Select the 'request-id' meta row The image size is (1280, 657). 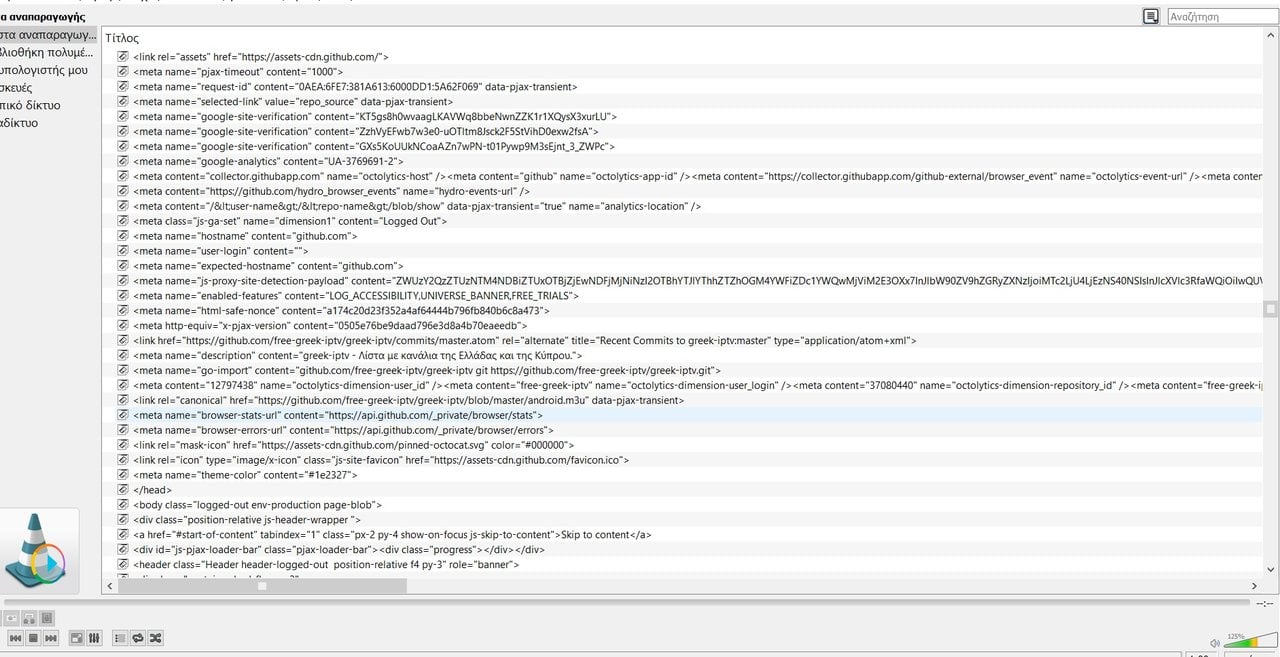(x=683, y=87)
